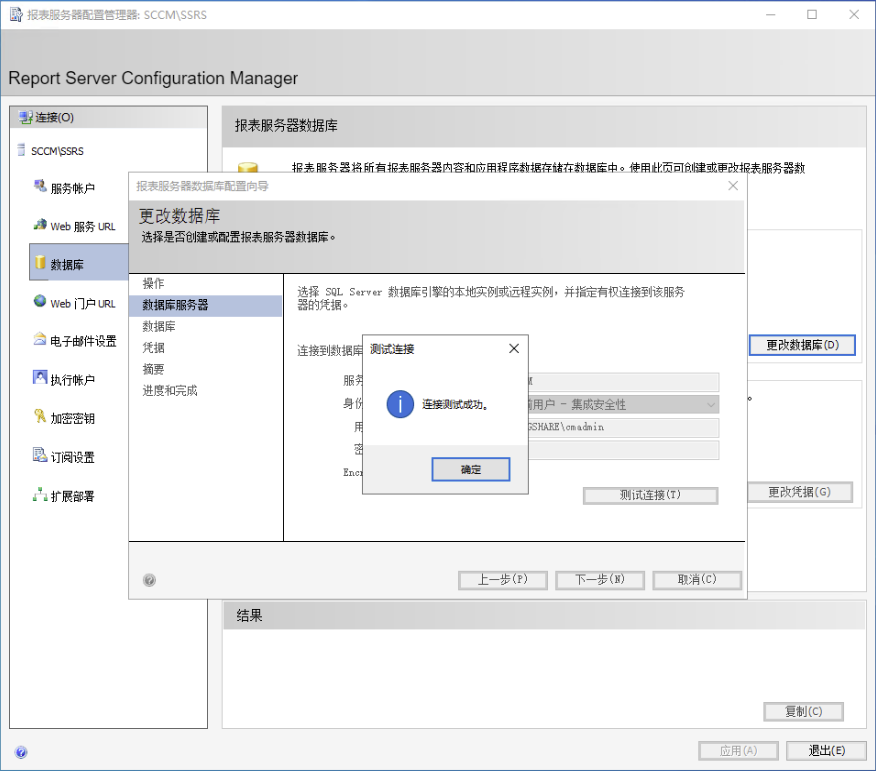Click the 复制(C) button in results
This screenshot has width=876, height=771.
click(x=803, y=712)
